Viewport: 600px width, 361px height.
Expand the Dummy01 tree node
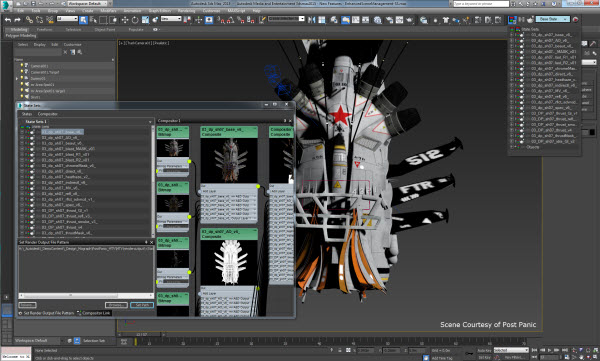(x=17, y=78)
